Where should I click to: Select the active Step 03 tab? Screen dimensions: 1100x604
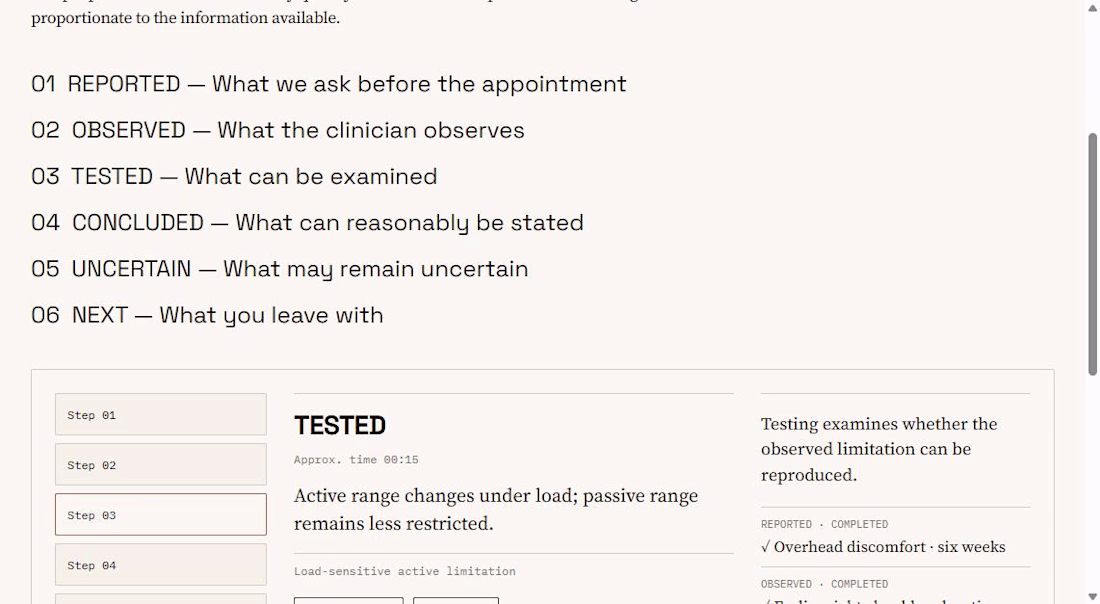coord(161,514)
